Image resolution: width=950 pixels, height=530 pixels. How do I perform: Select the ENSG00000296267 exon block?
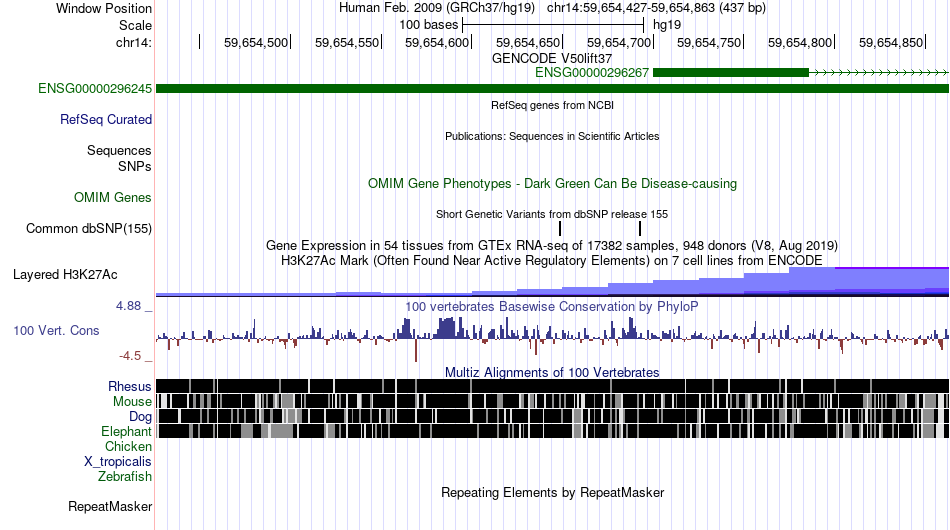(731, 73)
